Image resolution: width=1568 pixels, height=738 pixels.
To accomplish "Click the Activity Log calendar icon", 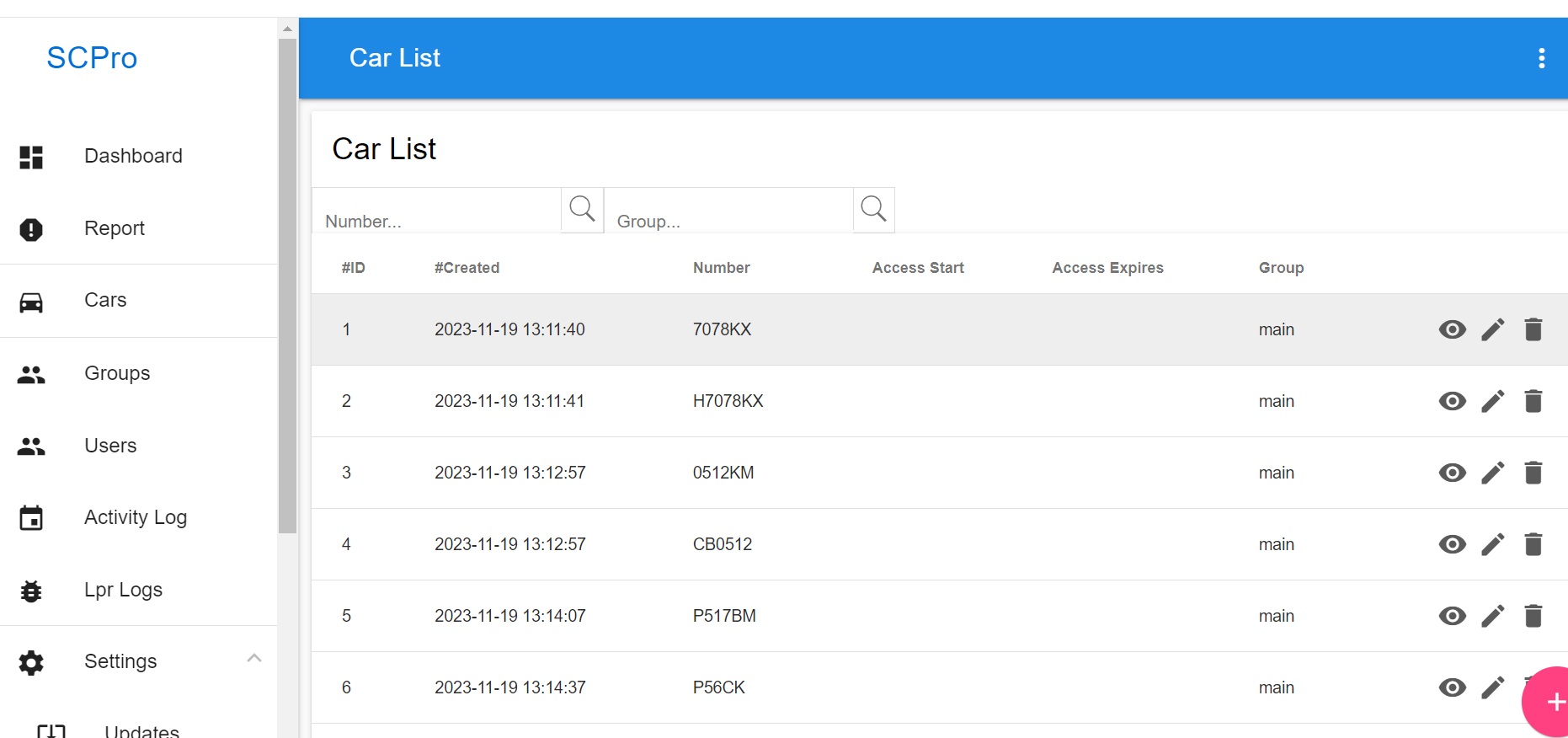I will click(x=31, y=517).
